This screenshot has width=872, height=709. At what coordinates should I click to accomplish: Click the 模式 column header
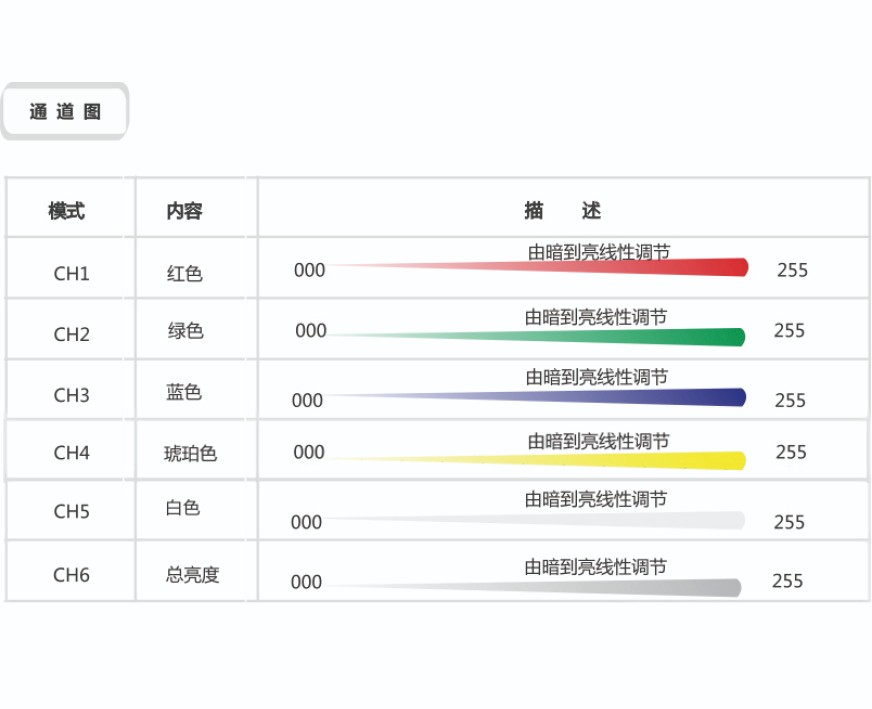(67, 211)
